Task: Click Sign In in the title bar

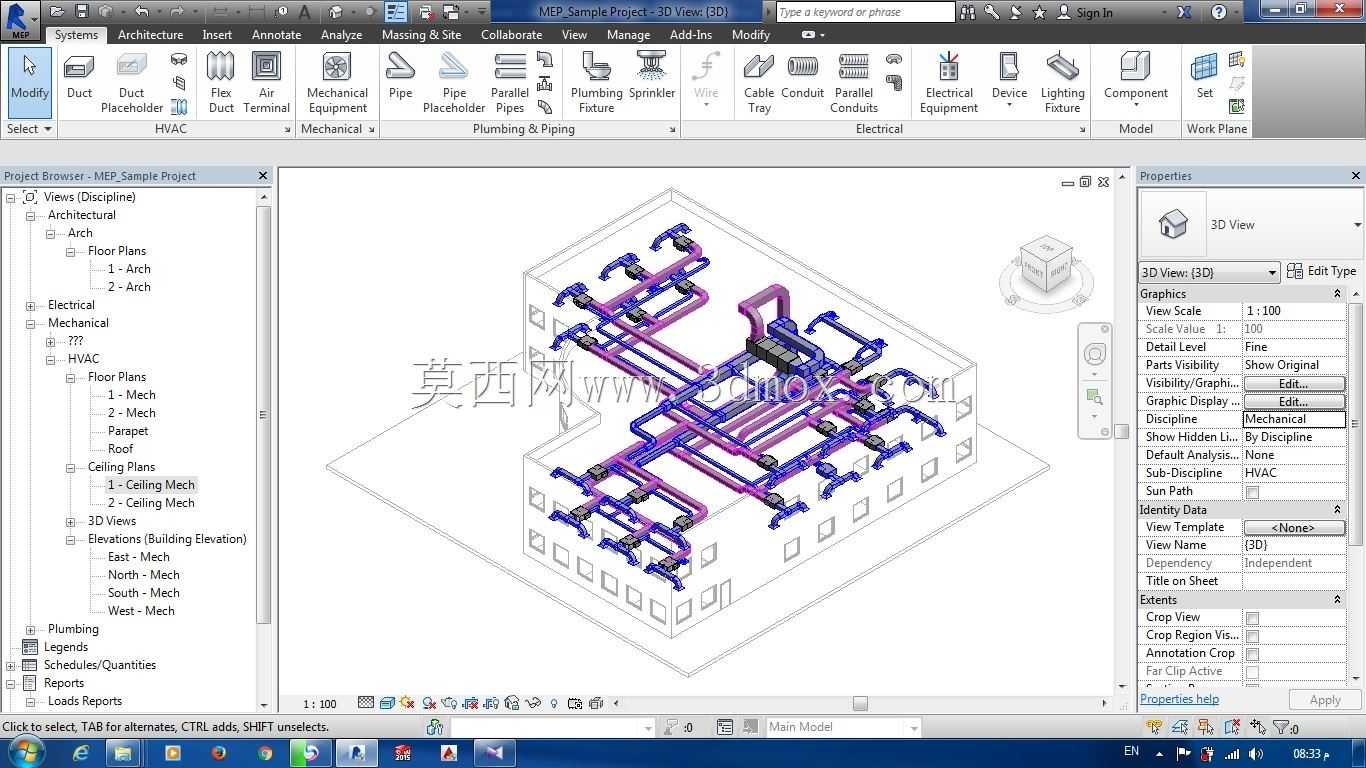Action: click(x=1084, y=12)
